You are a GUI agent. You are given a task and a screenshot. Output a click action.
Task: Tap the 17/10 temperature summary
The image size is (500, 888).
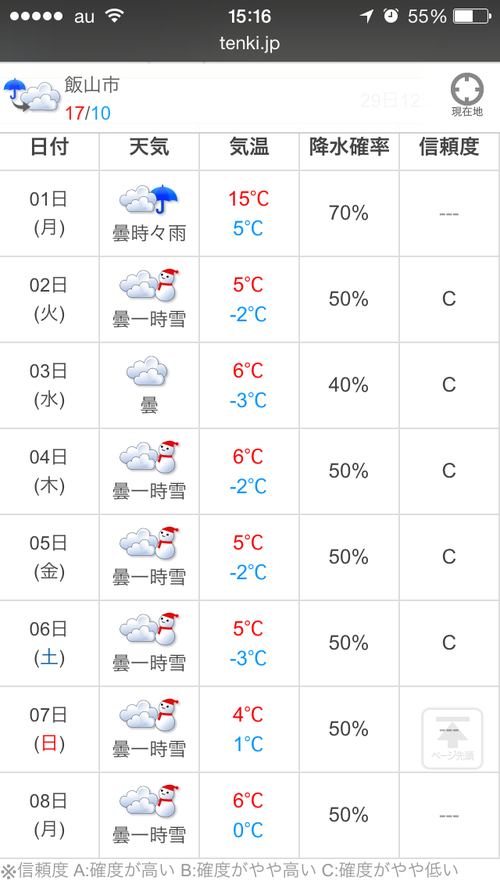coord(88,113)
